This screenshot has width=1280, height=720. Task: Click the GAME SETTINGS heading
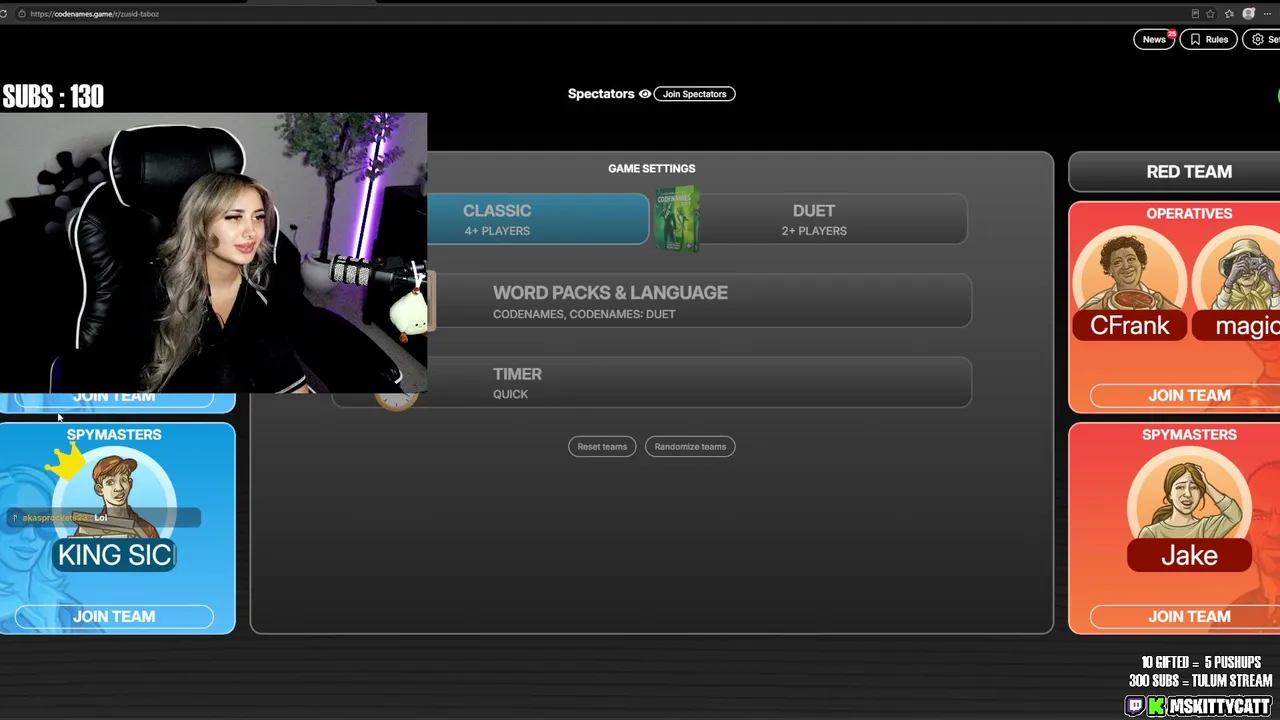[652, 169]
